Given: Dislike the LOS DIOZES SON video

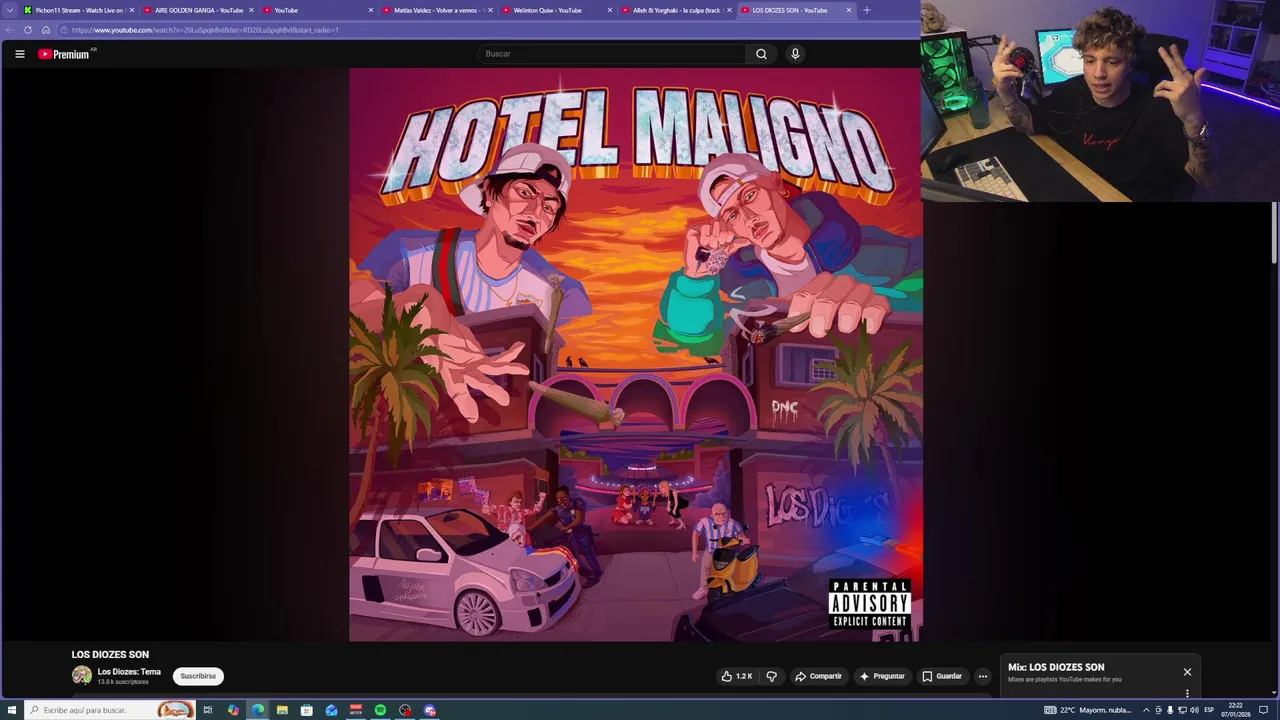Looking at the screenshot, I should click(771, 676).
